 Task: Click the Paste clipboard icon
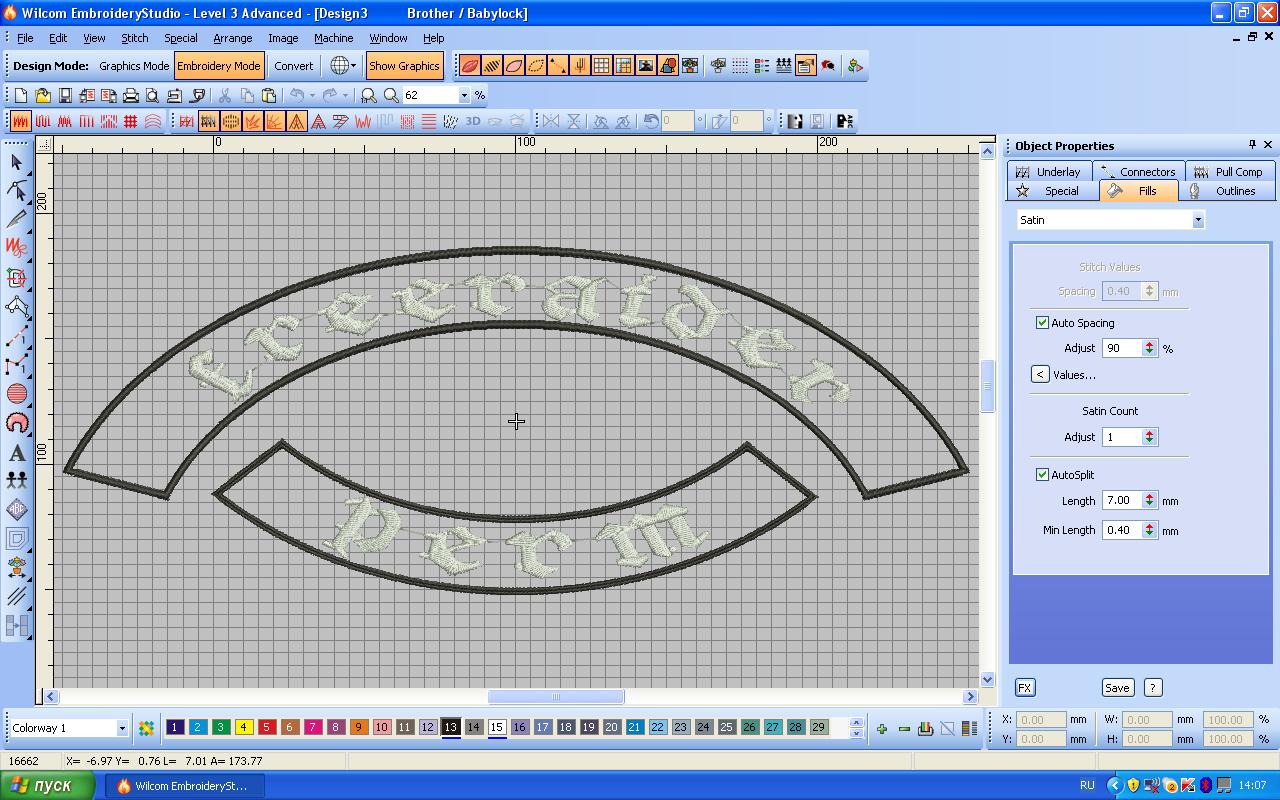click(x=268, y=95)
